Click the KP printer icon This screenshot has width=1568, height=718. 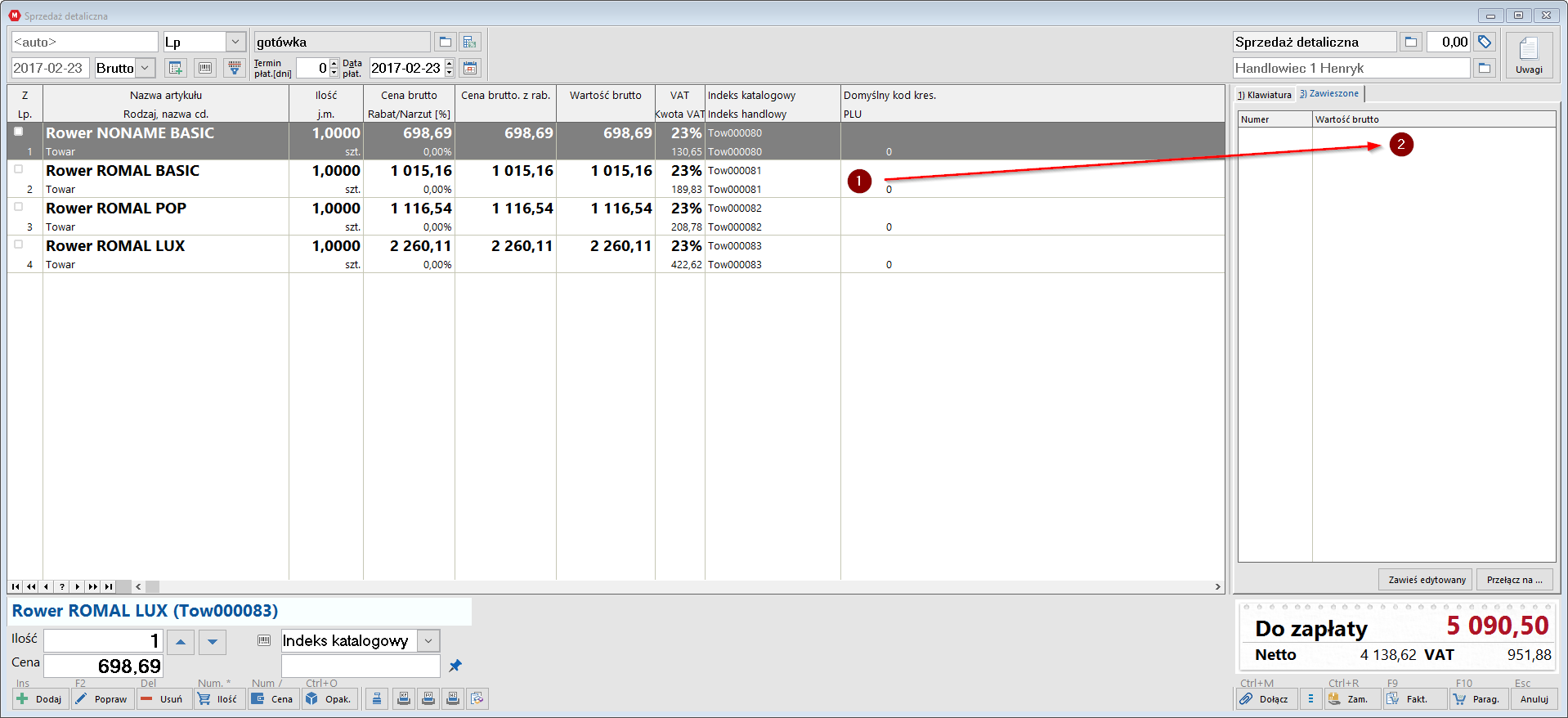coord(403,698)
